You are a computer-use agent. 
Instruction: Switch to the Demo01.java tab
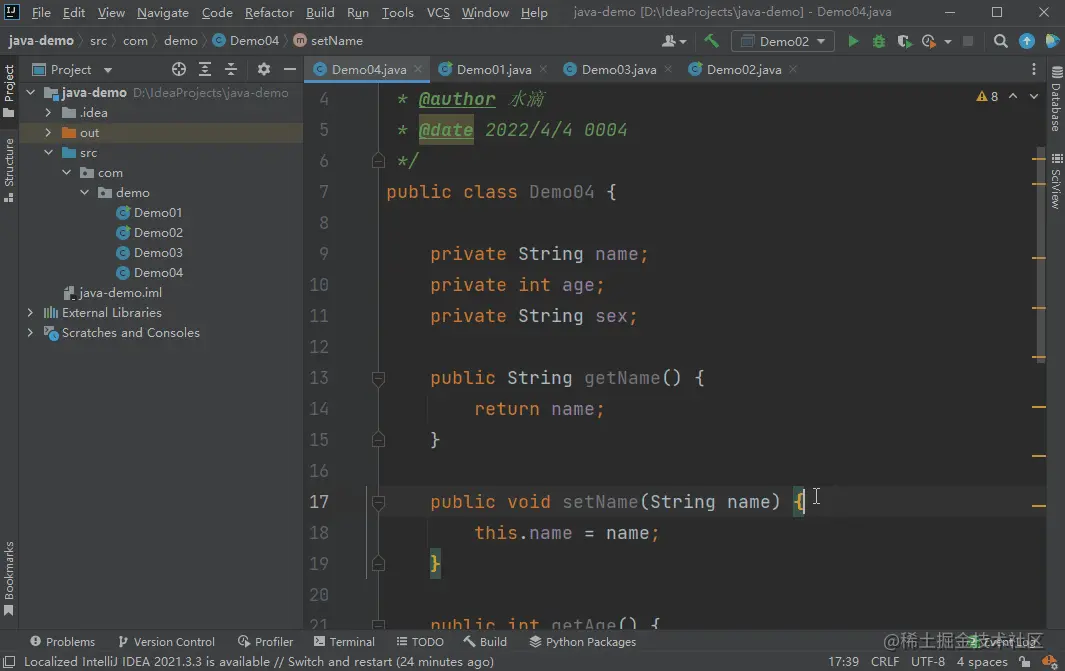493,69
